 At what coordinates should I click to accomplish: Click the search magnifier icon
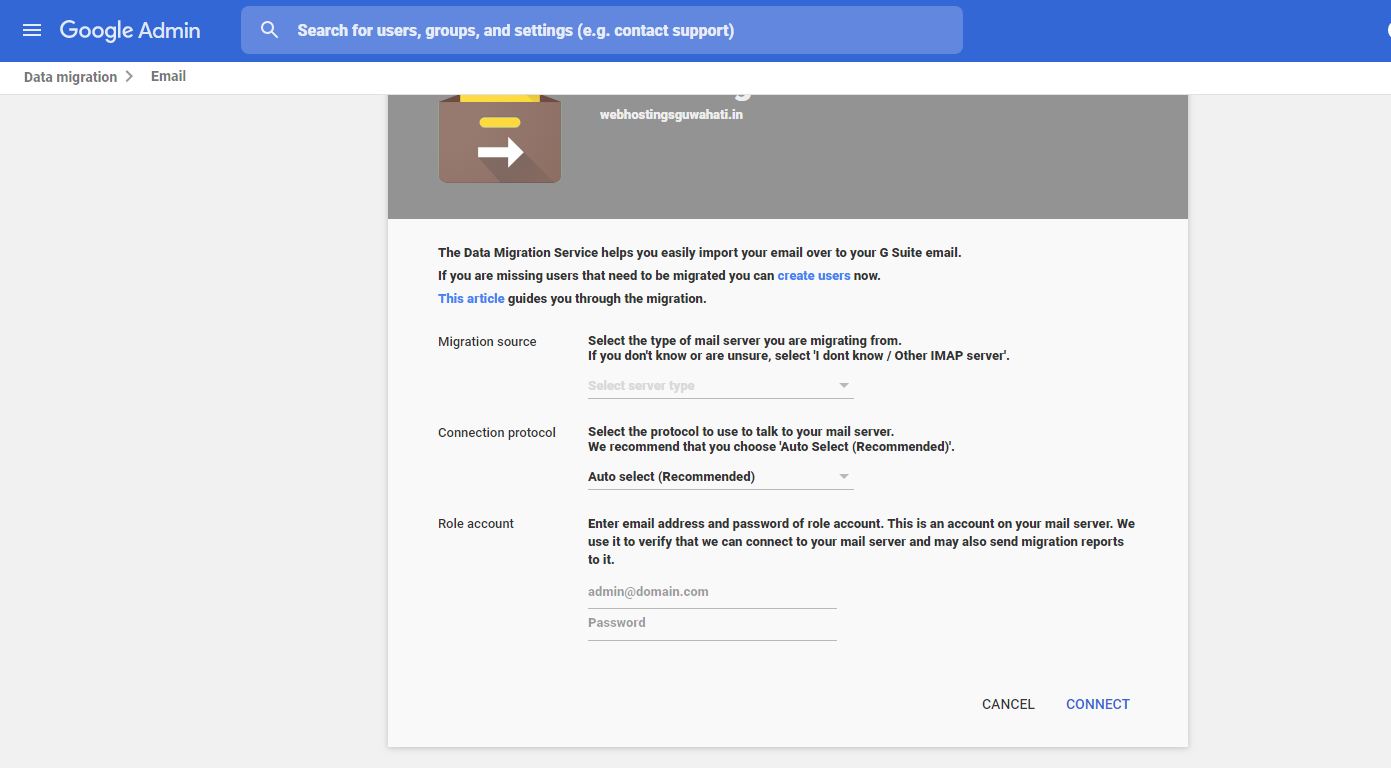[269, 30]
